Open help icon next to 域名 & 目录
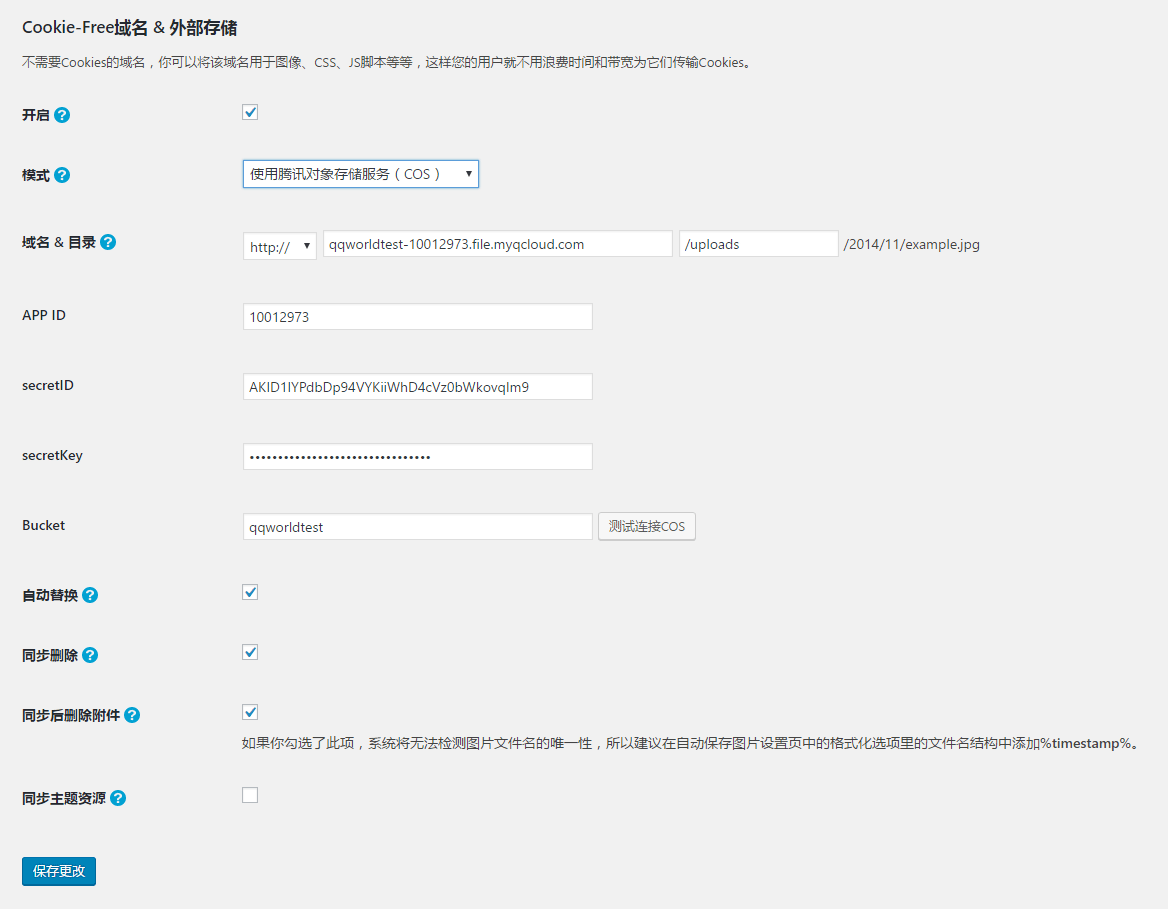The height and width of the screenshot is (909, 1168). point(108,242)
